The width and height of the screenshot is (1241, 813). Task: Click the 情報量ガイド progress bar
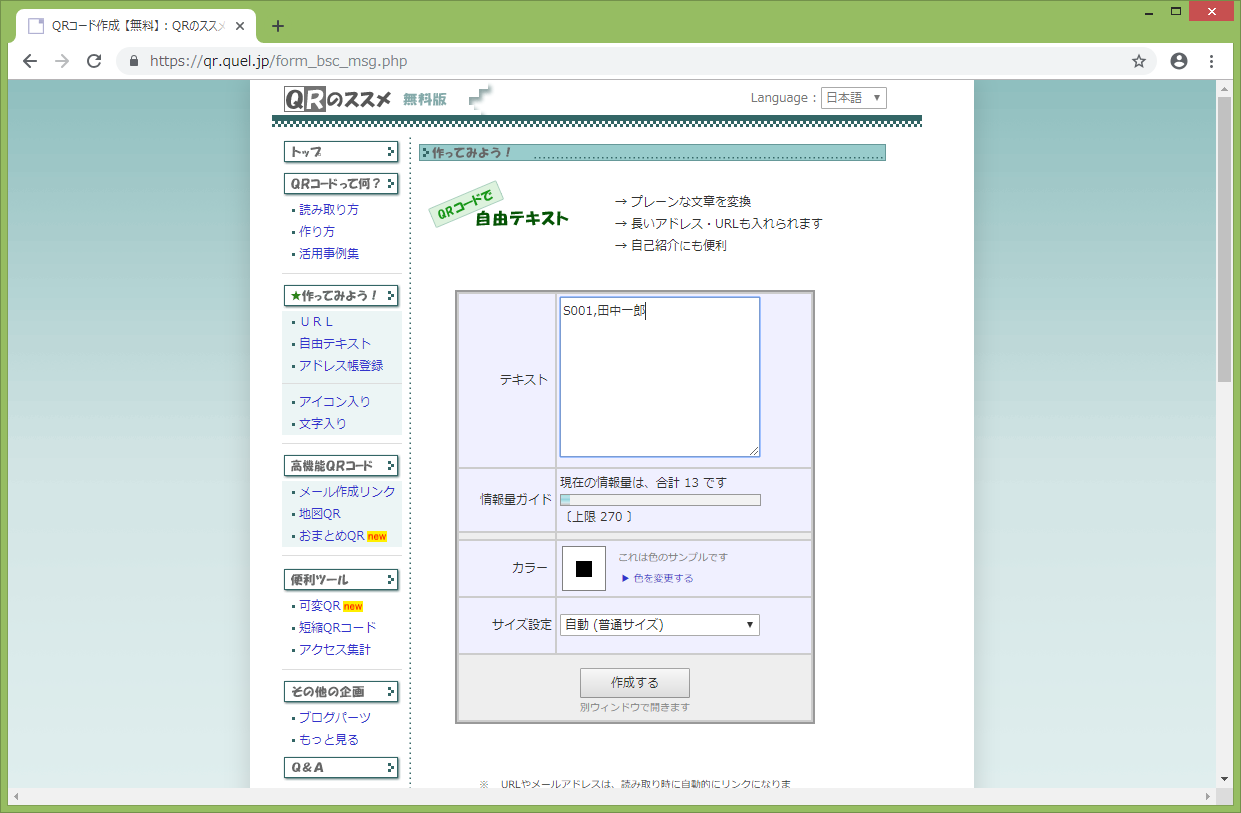(660, 500)
